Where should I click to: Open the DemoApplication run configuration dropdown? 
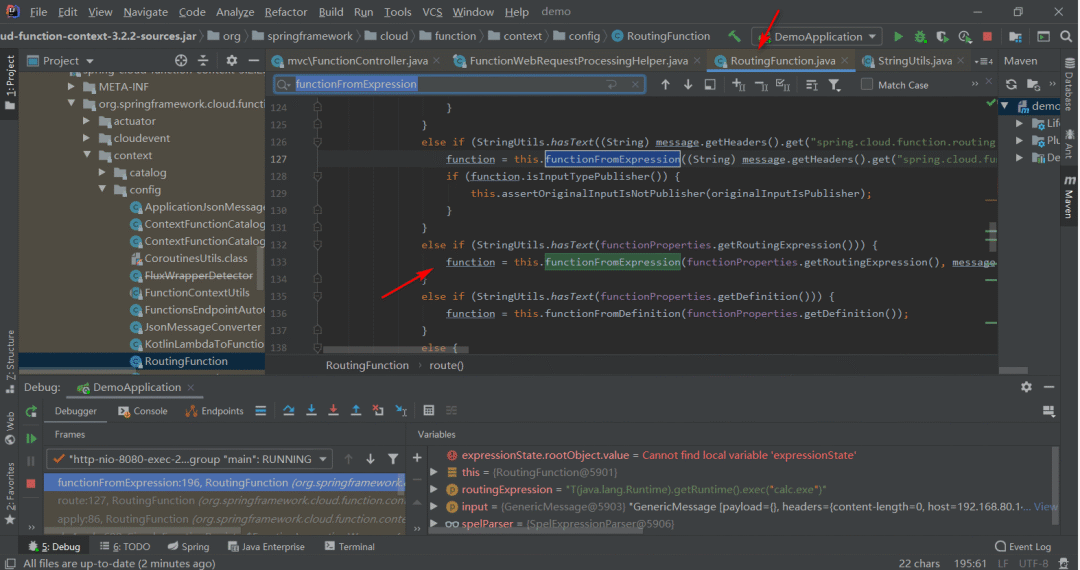816,37
